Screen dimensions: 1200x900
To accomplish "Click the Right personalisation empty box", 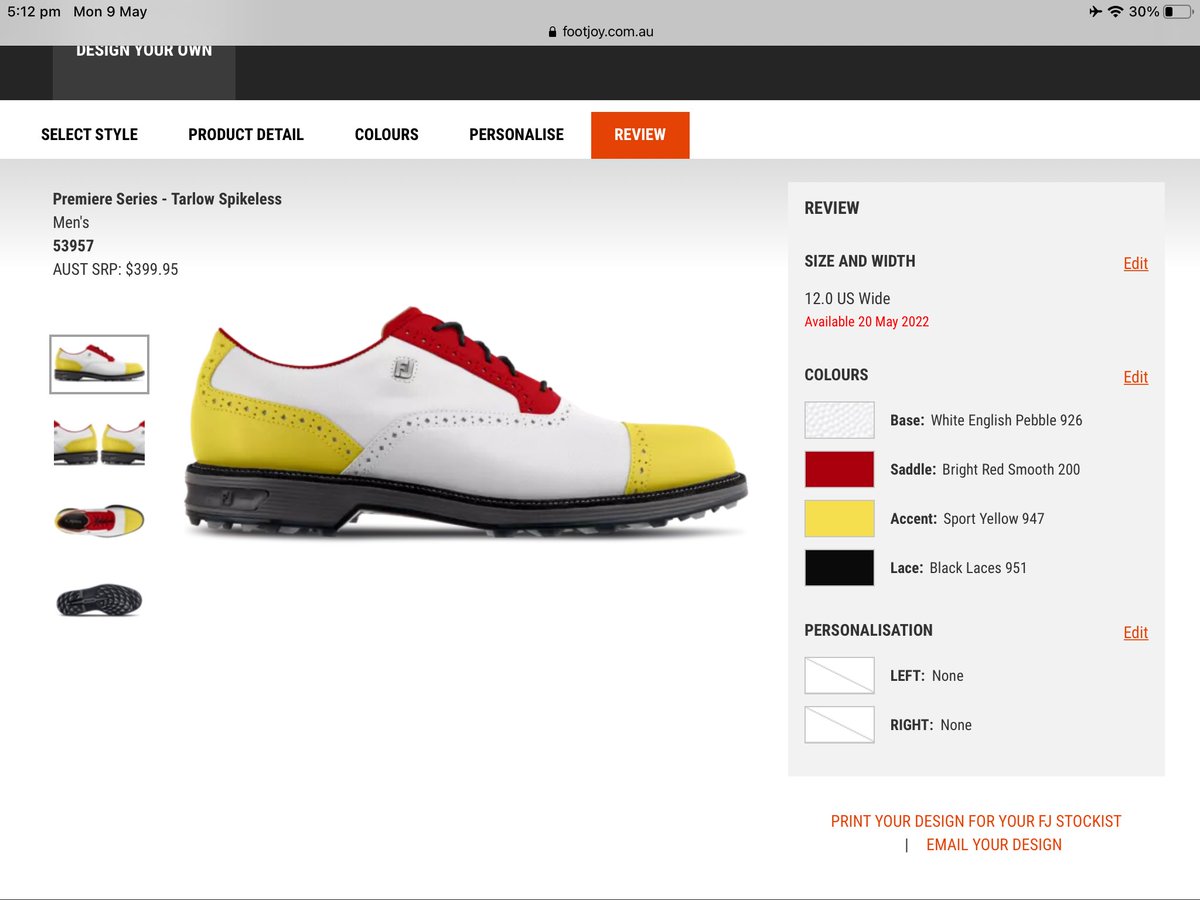I will pyautogui.click(x=839, y=724).
